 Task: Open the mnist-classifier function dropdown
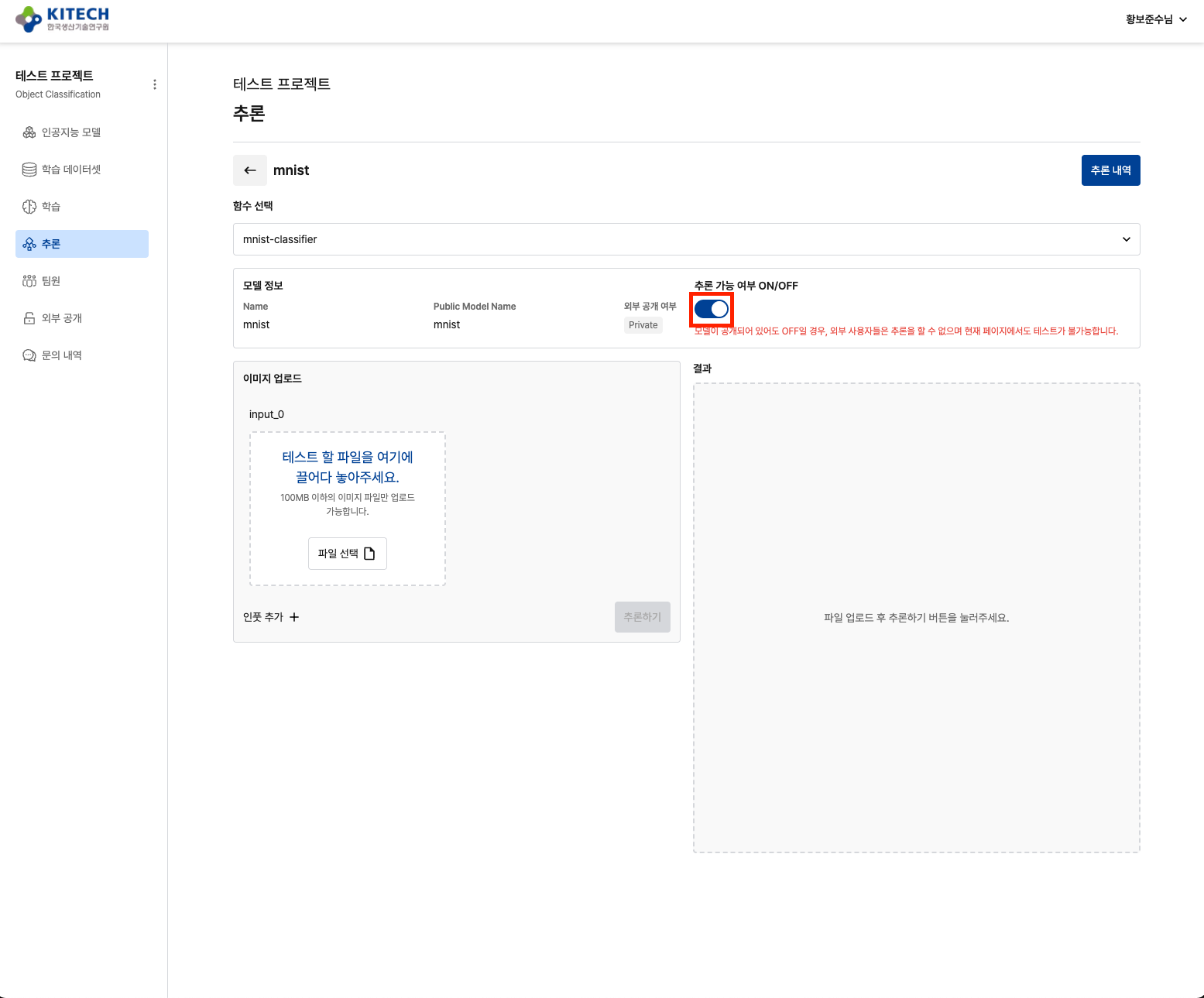(x=686, y=239)
